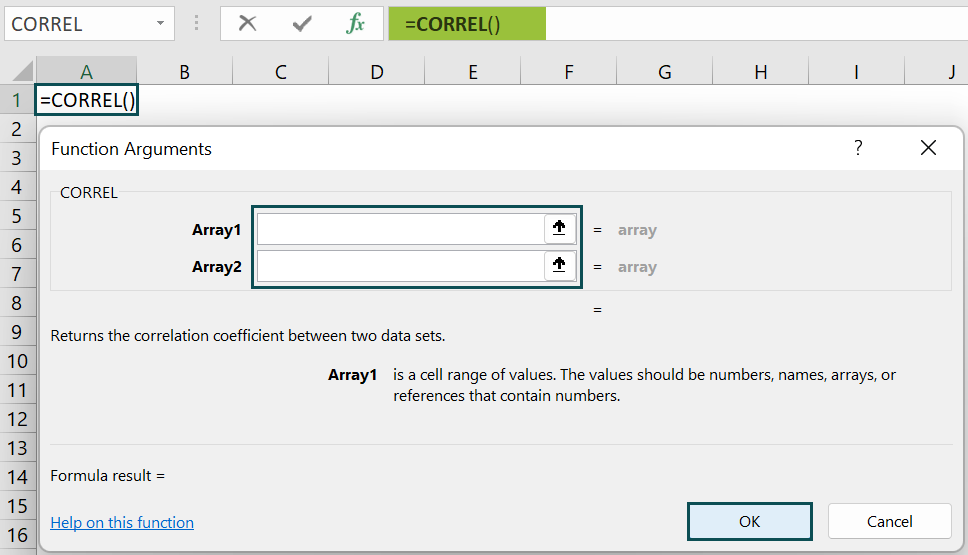Select the entire sheet with the corner triangle
Viewport: 968px width, 555px height.
point(22,71)
